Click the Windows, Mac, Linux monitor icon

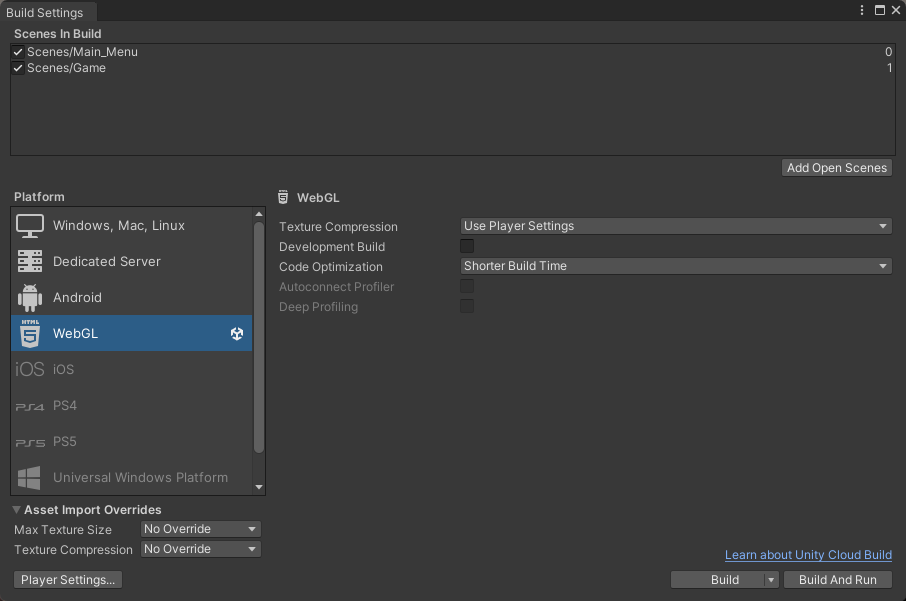(x=30, y=226)
